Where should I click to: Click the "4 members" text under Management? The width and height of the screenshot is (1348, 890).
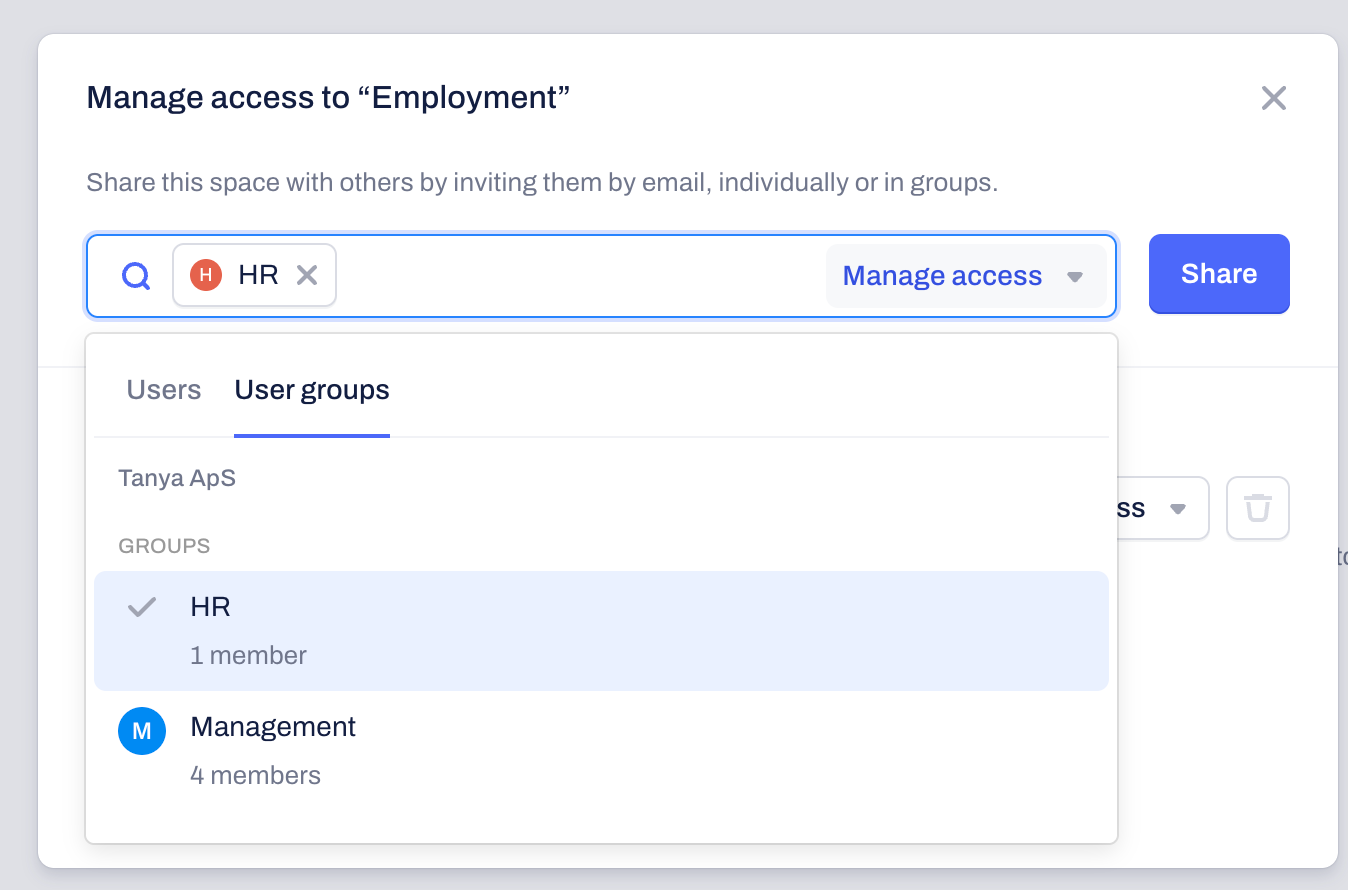pyautogui.click(x=255, y=775)
